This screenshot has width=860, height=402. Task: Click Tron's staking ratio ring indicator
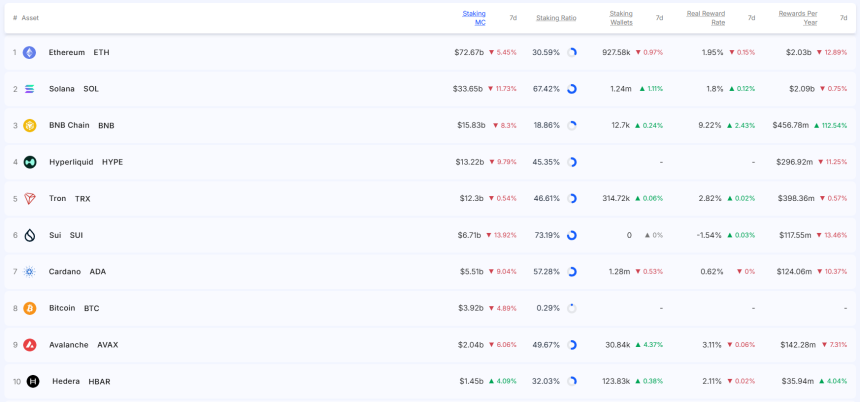(x=572, y=199)
